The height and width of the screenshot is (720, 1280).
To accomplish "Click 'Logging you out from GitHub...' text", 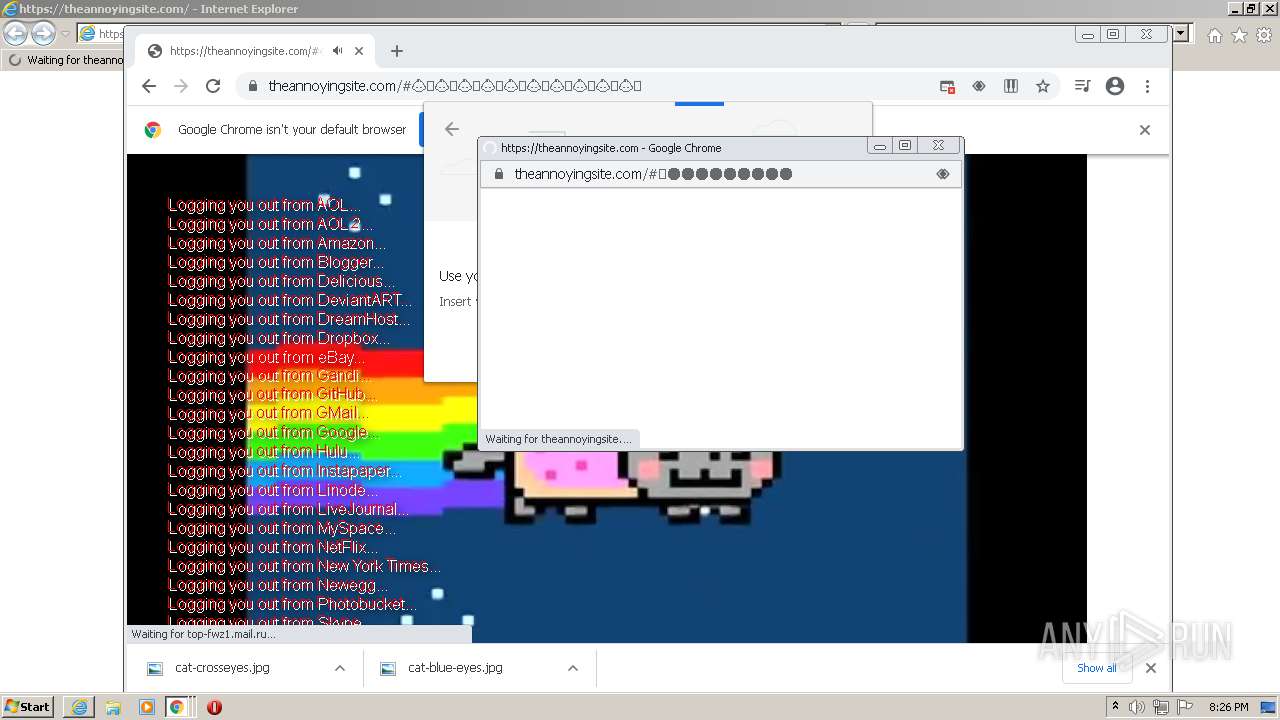I will pos(272,395).
